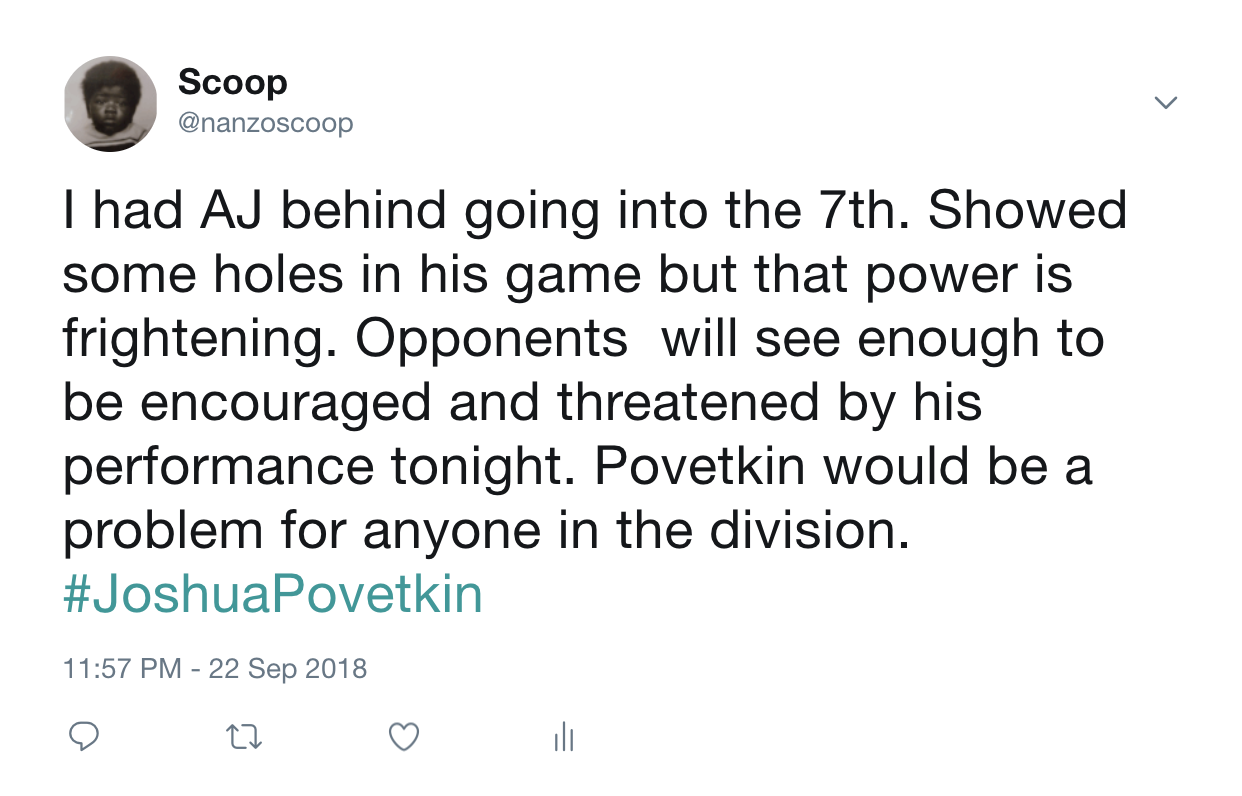Visit the @nanzoscoop handle link

(265, 124)
